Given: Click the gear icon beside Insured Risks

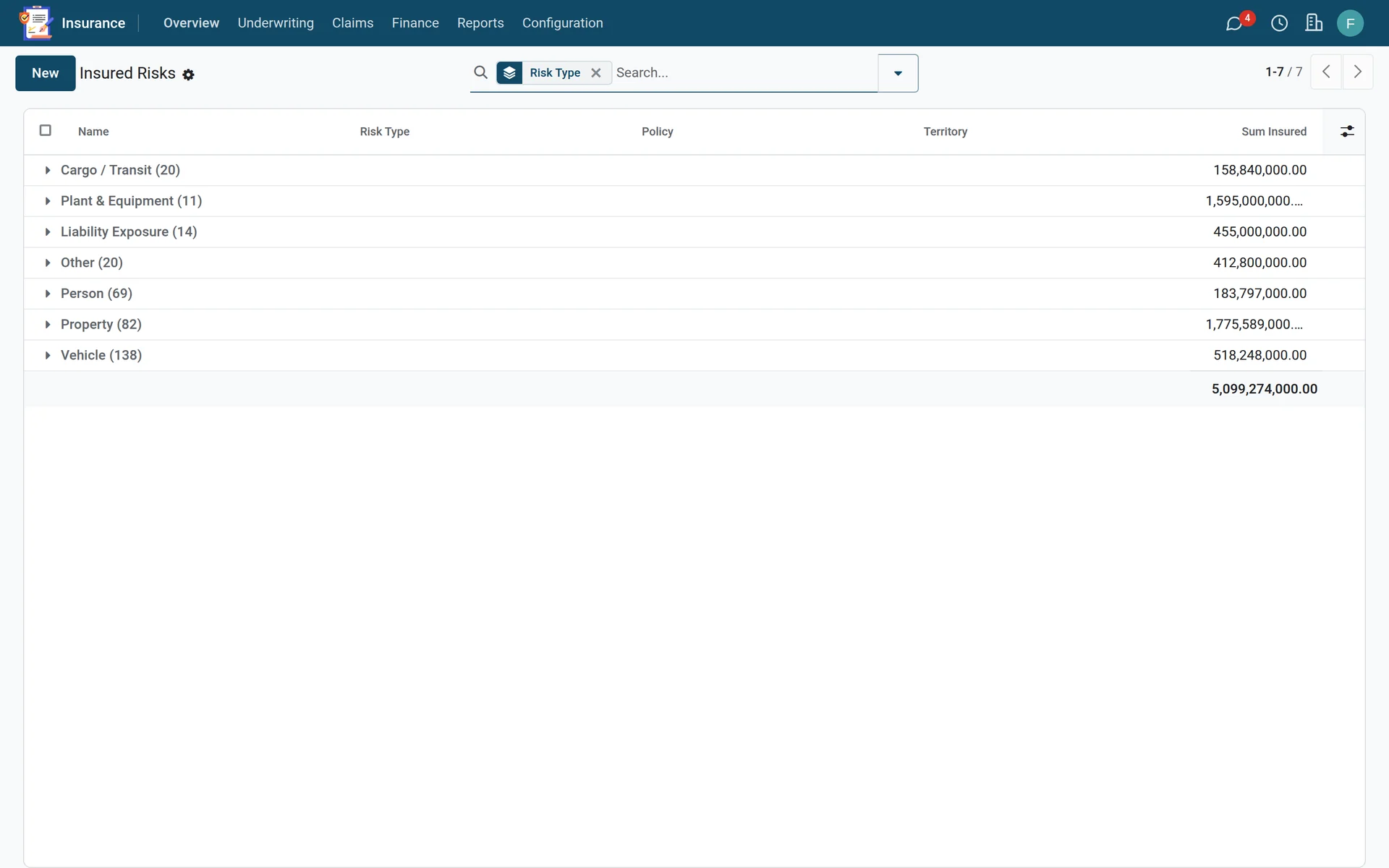Looking at the screenshot, I should point(188,75).
